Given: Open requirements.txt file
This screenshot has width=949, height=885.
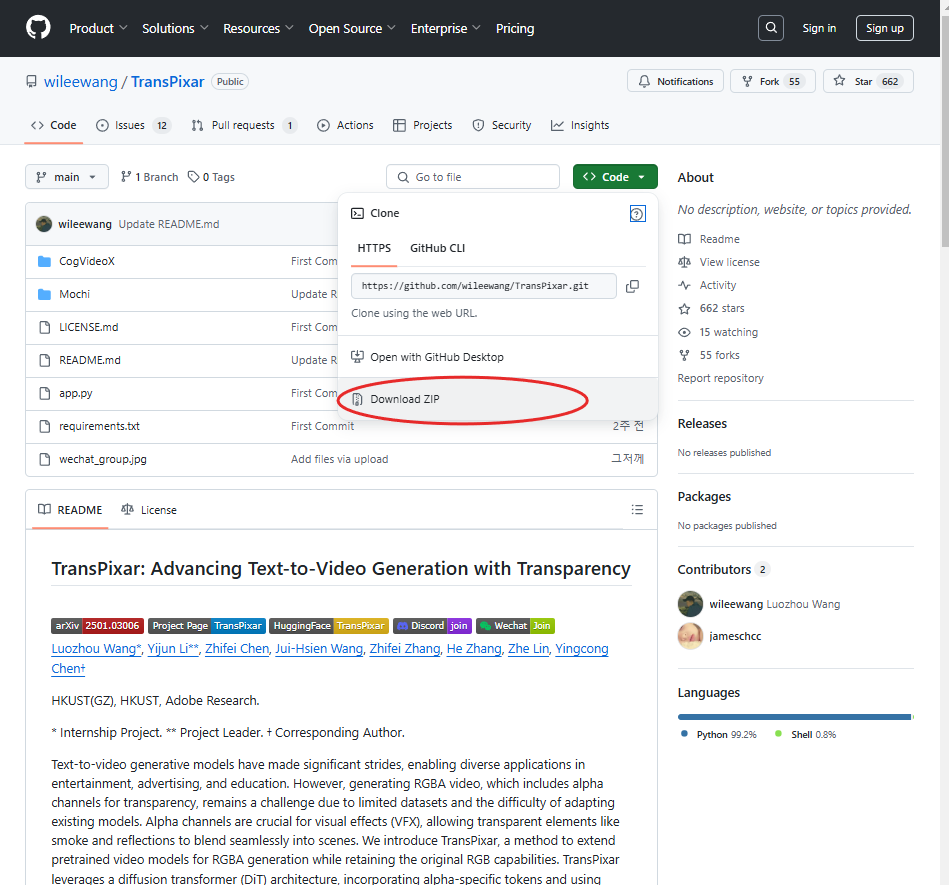Looking at the screenshot, I should coord(99,426).
